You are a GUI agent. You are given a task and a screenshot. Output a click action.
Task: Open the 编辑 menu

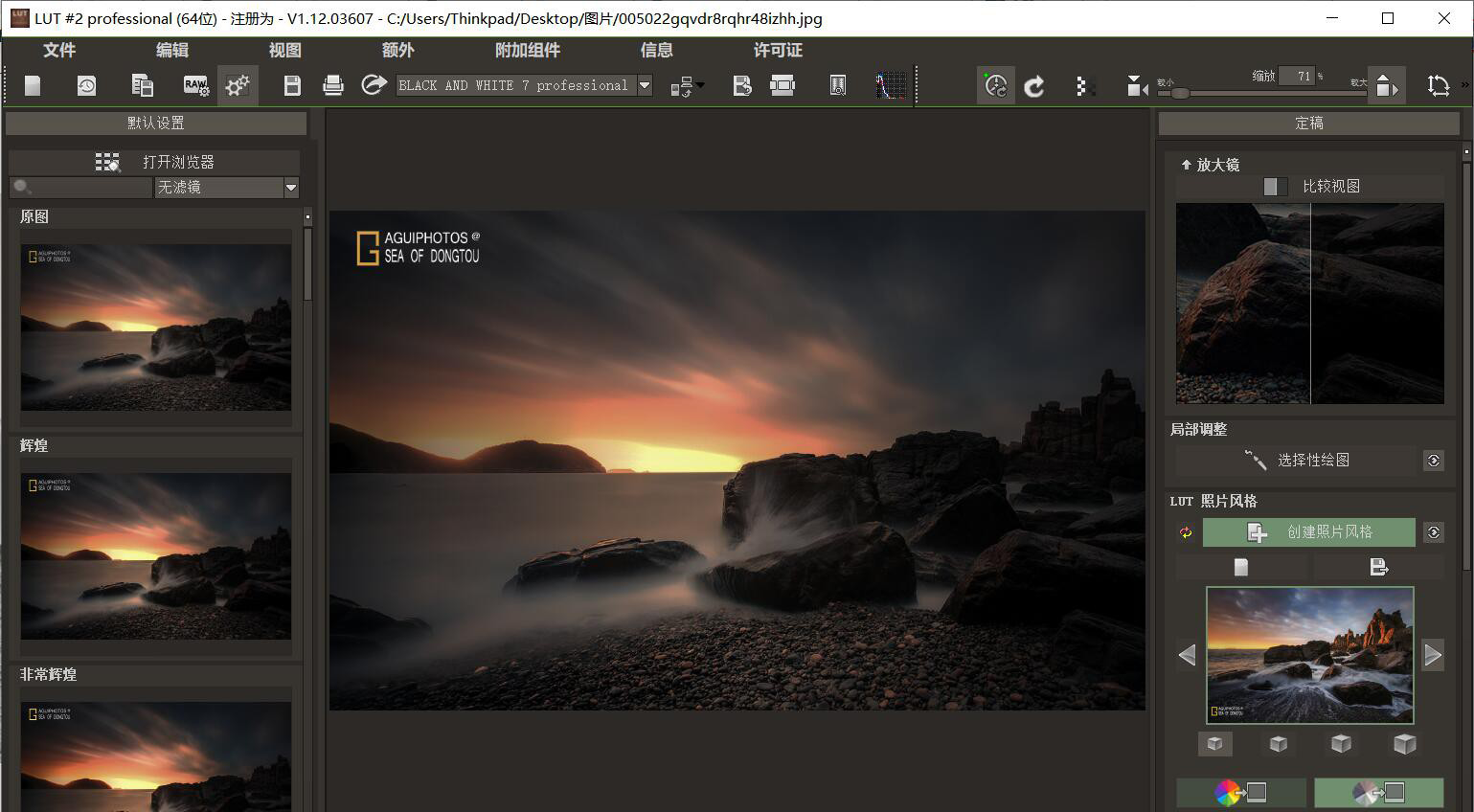[x=171, y=50]
